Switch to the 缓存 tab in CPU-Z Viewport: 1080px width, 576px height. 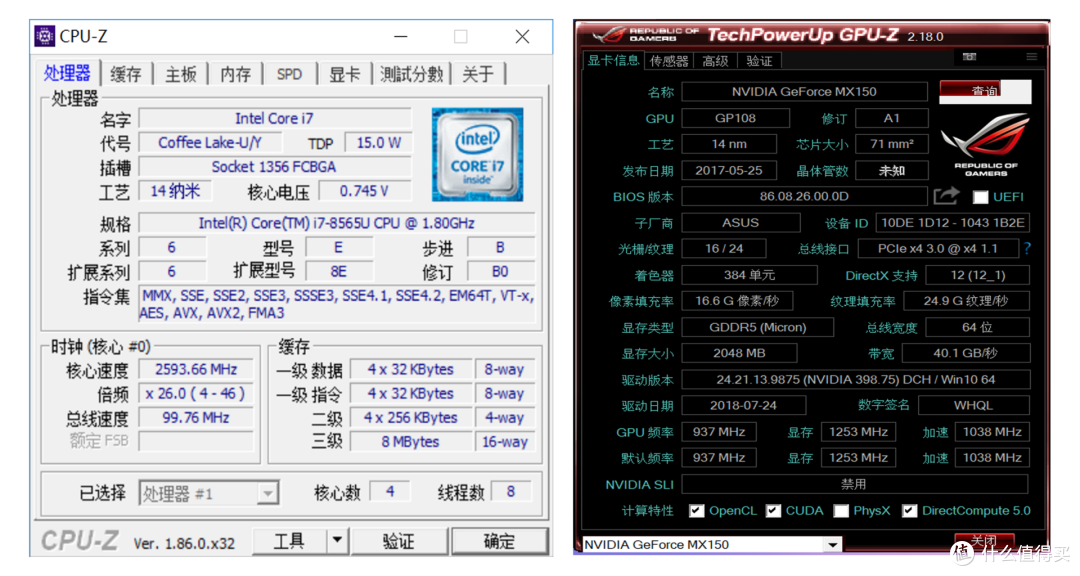point(126,74)
